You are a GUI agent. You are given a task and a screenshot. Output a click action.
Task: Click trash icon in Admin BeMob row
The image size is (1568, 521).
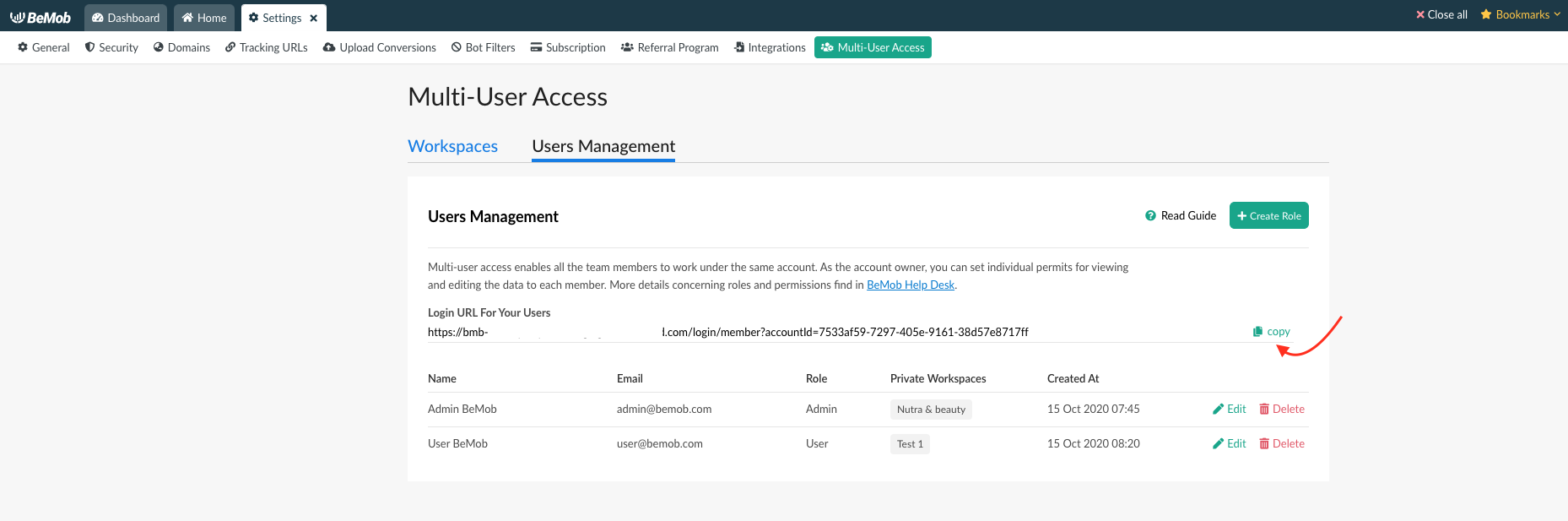(x=1264, y=409)
